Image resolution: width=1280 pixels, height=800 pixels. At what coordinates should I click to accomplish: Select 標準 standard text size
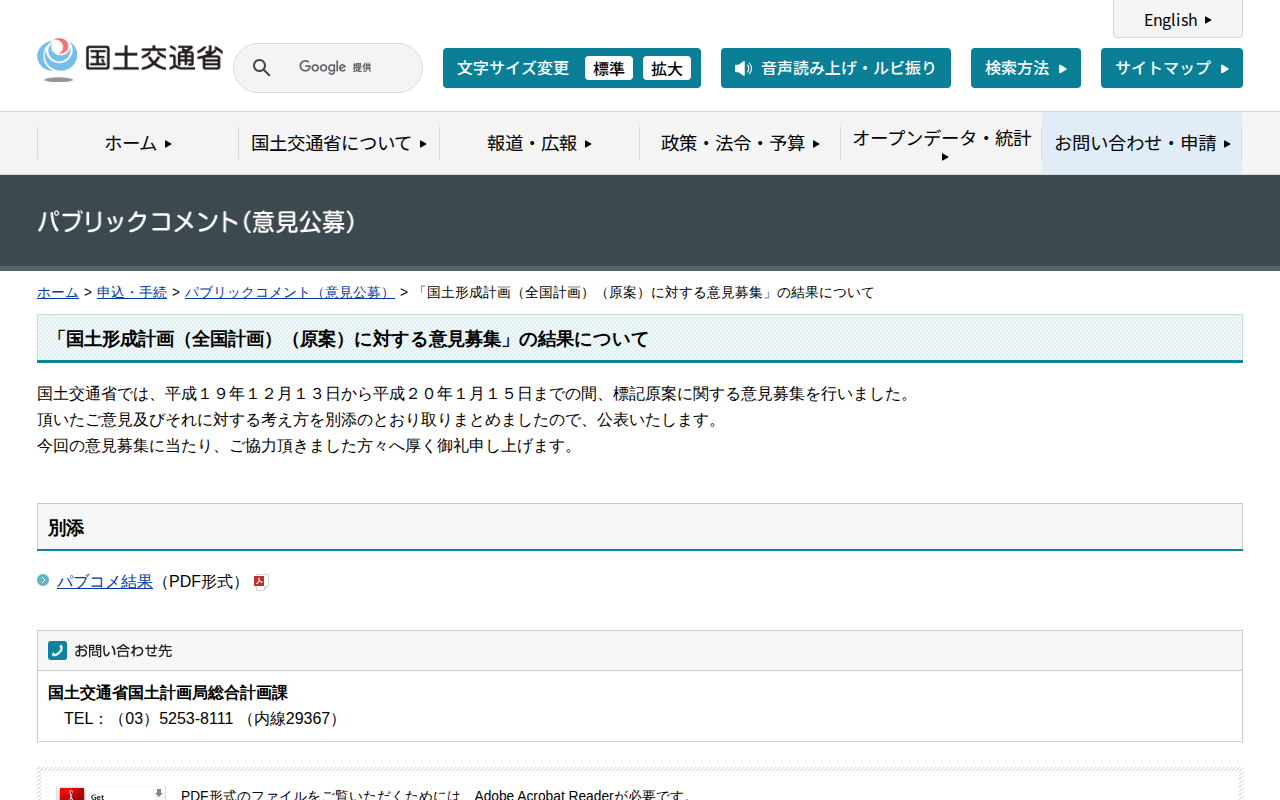[608, 68]
